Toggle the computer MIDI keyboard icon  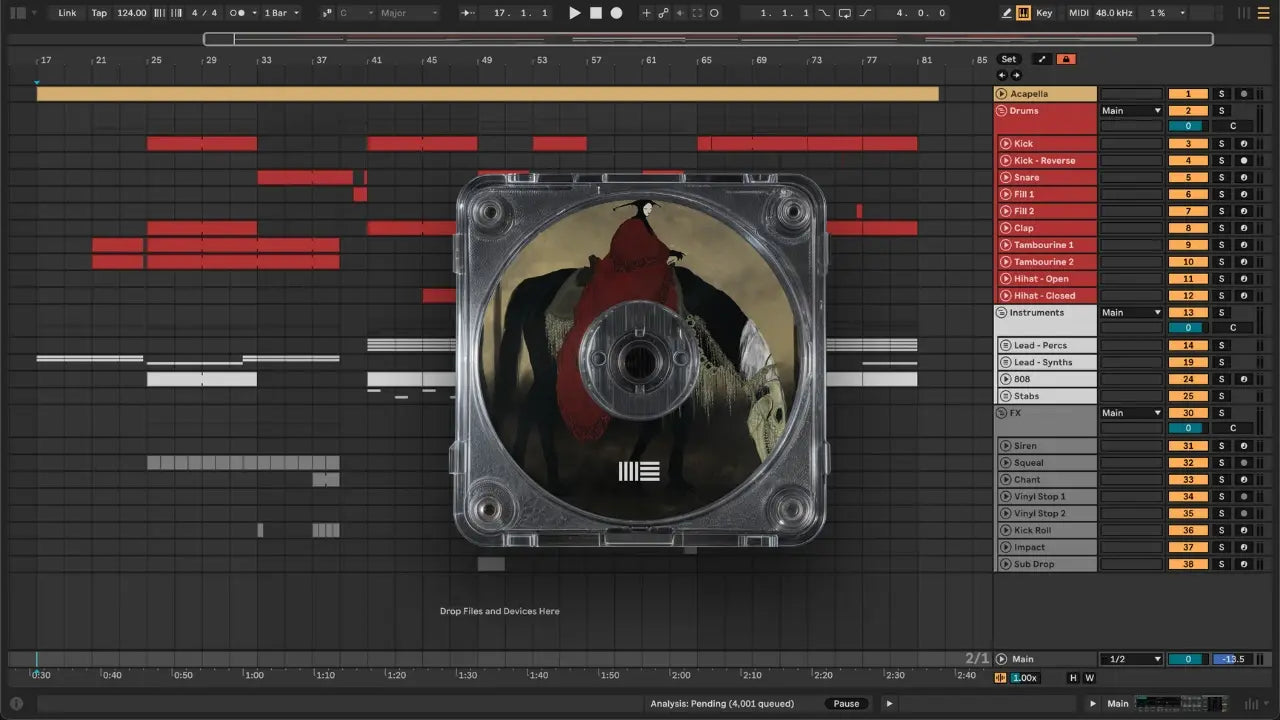point(1023,13)
